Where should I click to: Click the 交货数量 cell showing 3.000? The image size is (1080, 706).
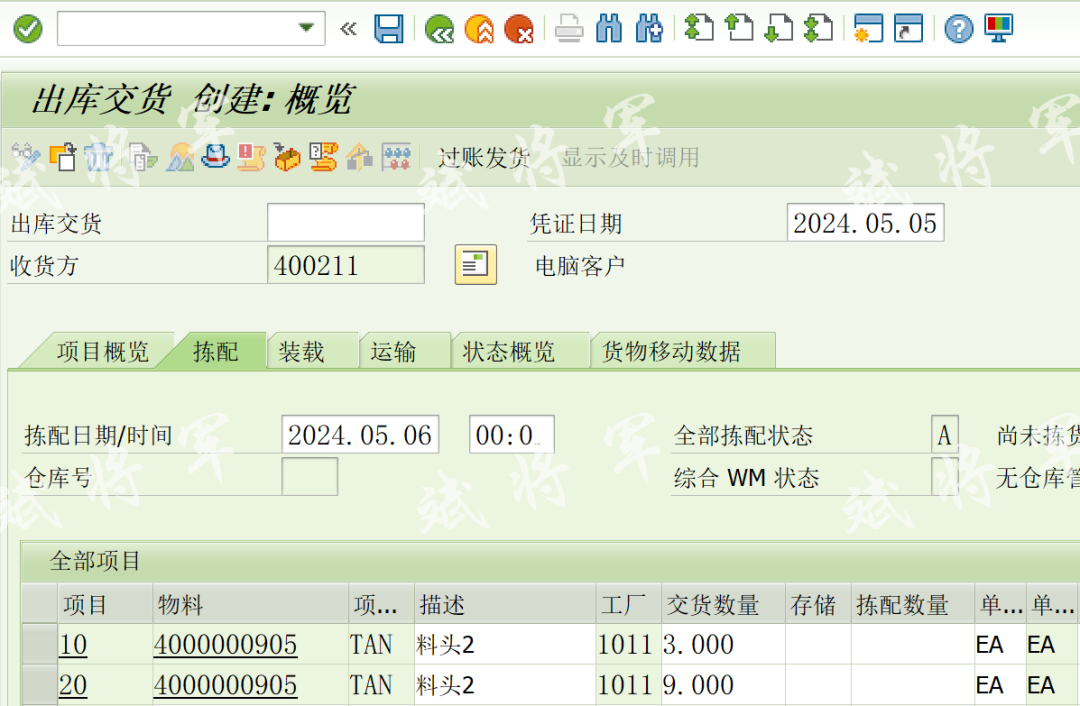tap(723, 644)
